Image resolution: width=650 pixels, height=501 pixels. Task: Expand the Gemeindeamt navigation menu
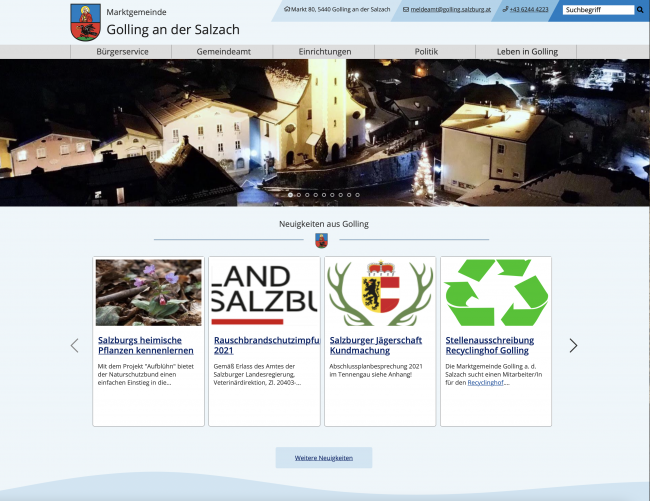point(224,51)
